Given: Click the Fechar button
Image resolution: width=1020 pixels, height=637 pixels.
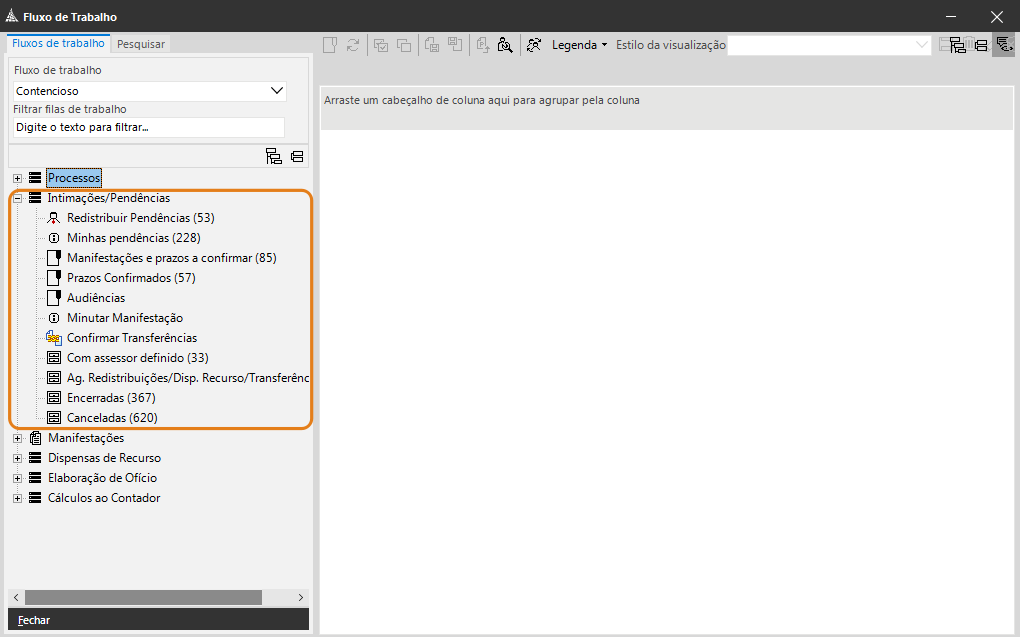Looking at the screenshot, I should pyautogui.click(x=34, y=620).
